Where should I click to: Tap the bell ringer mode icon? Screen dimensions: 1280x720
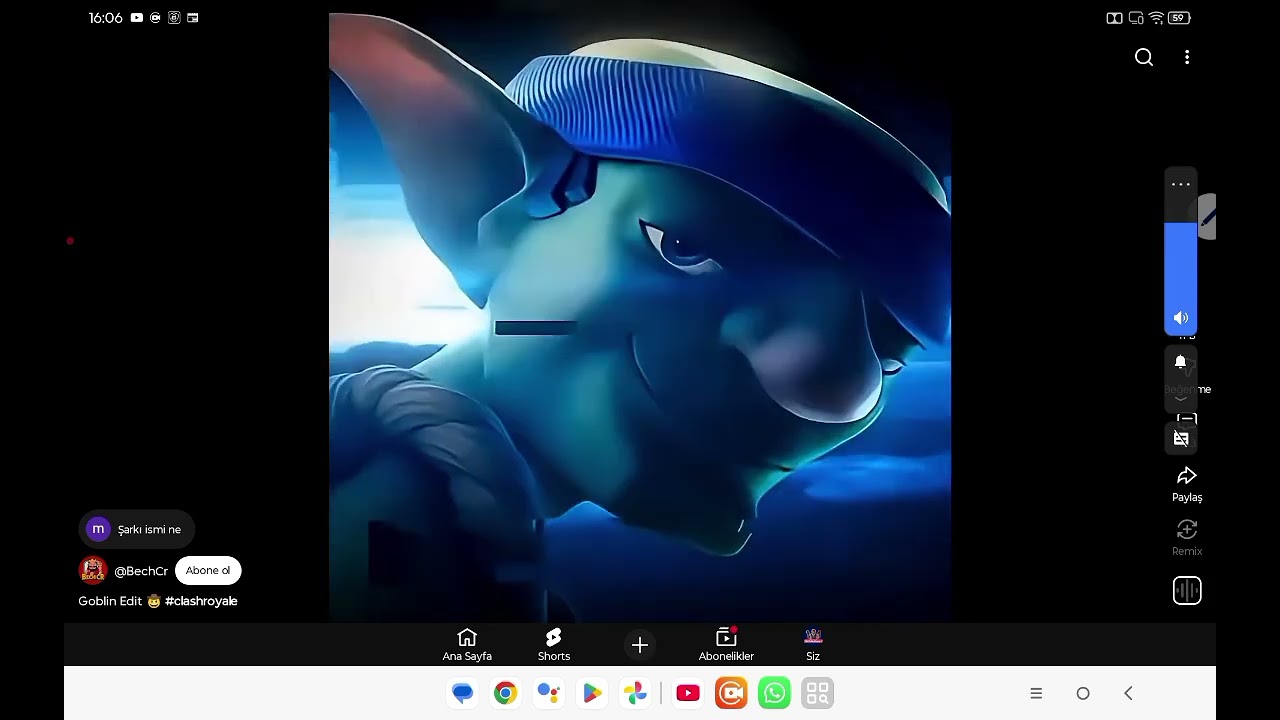pyautogui.click(x=1181, y=361)
